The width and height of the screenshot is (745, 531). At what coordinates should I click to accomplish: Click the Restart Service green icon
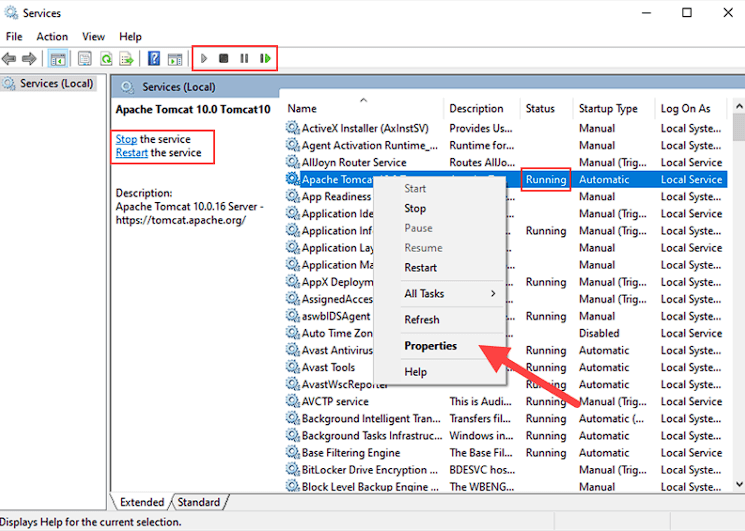point(265,58)
